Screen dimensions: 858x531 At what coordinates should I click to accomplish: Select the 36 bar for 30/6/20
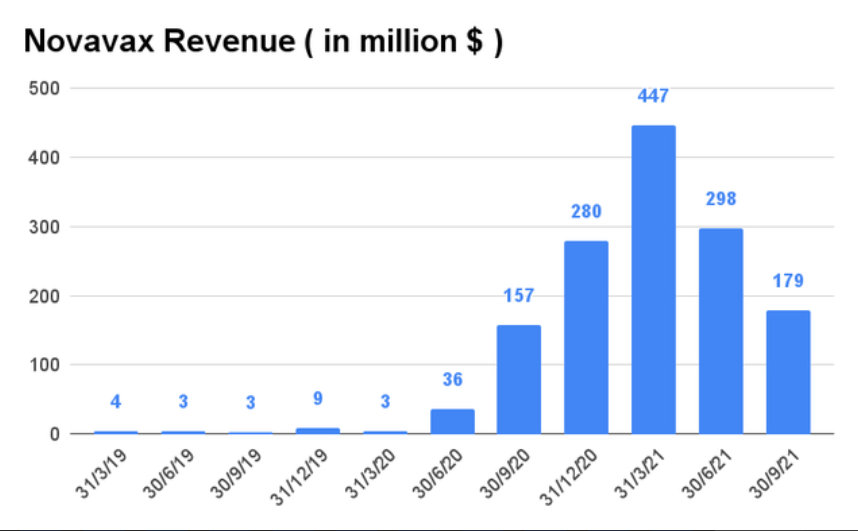coord(452,422)
